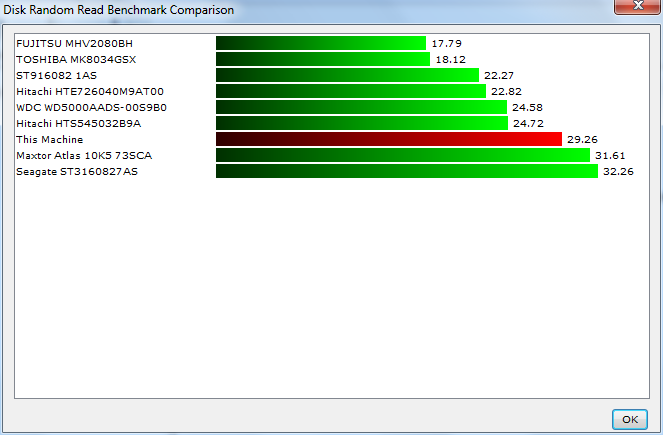Viewport: 663px width, 435px height.
Task: Click the 31.61 score value
Action: pos(610,156)
